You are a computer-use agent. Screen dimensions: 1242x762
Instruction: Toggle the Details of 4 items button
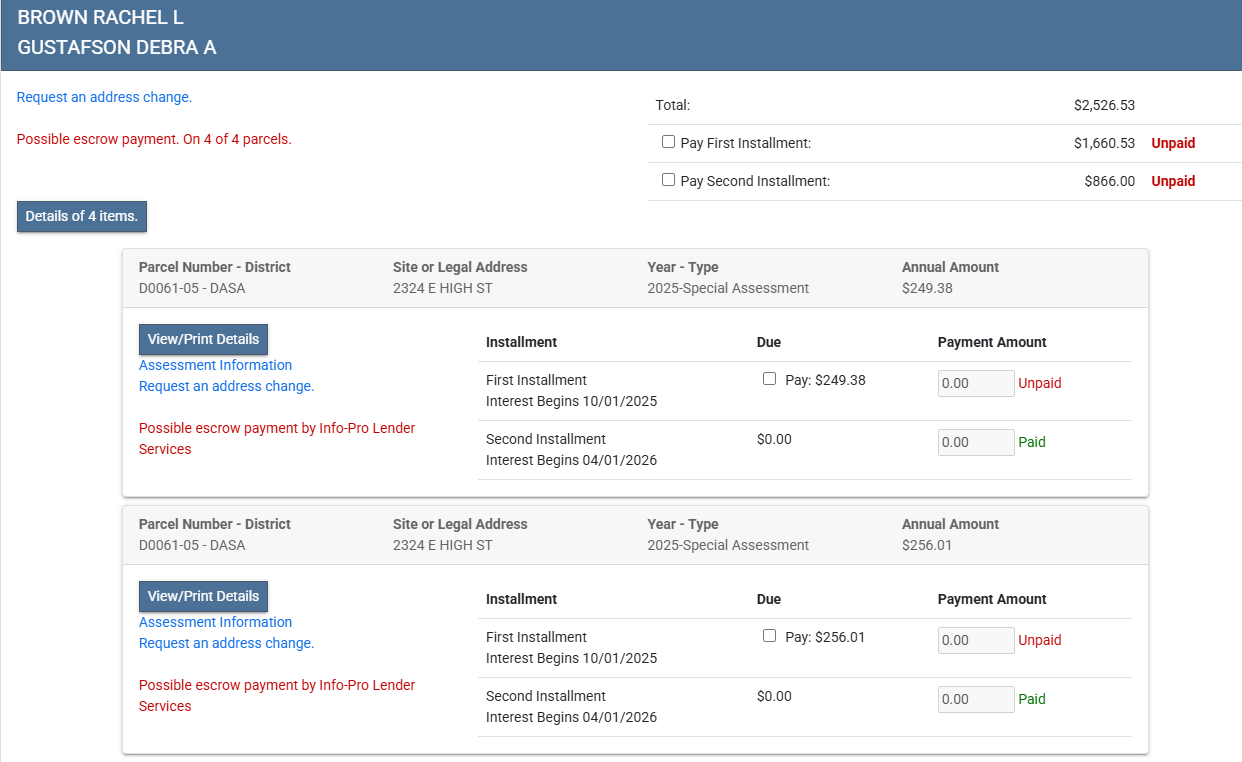click(82, 216)
